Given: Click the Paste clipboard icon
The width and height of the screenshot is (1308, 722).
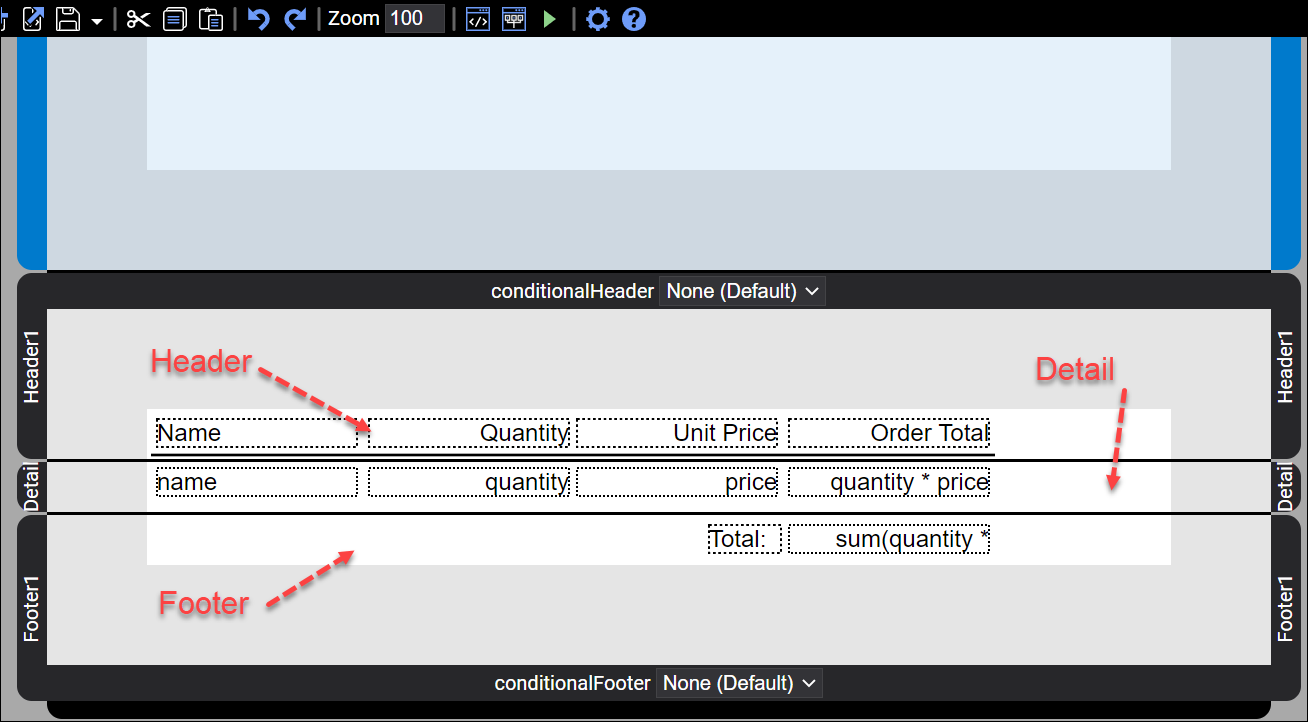Looking at the screenshot, I should coord(210,19).
